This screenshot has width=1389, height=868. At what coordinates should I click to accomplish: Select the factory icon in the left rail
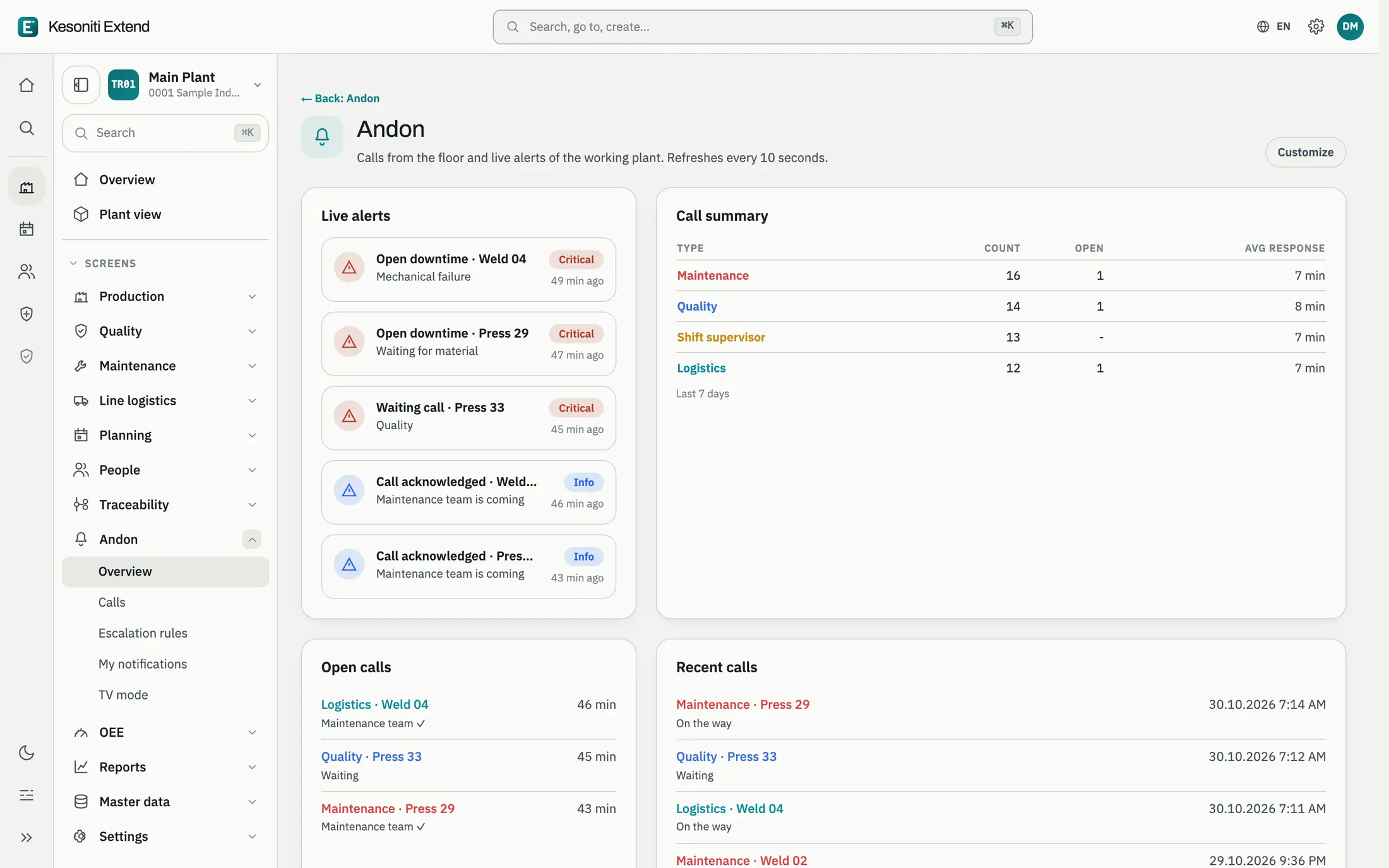tap(27, 187)
